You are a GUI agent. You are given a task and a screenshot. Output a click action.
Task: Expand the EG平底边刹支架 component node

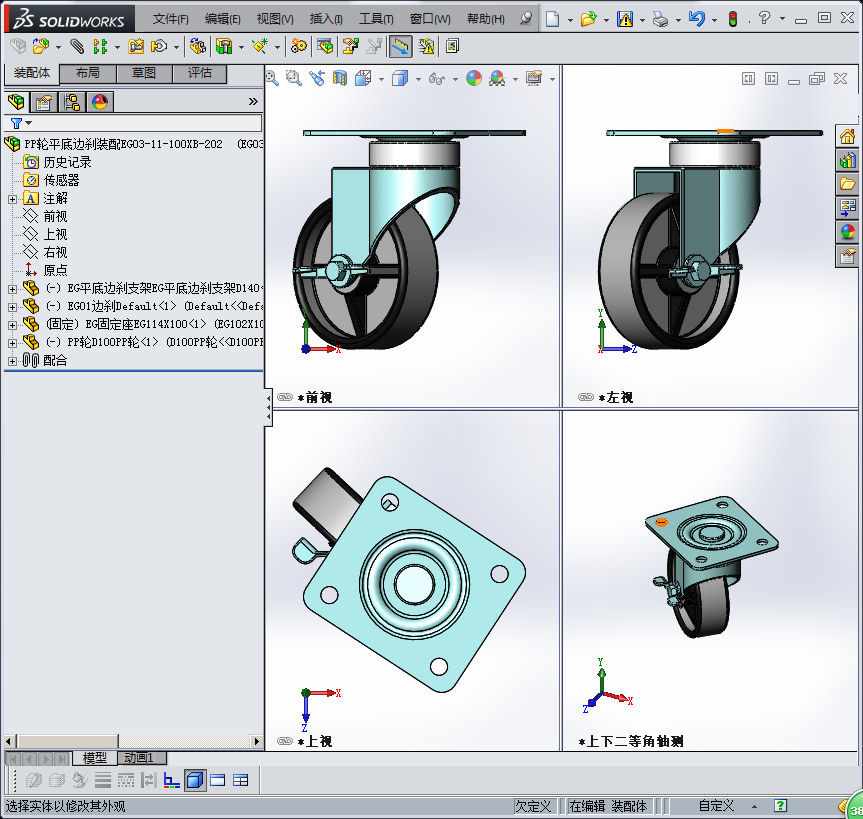pos(12,289)
